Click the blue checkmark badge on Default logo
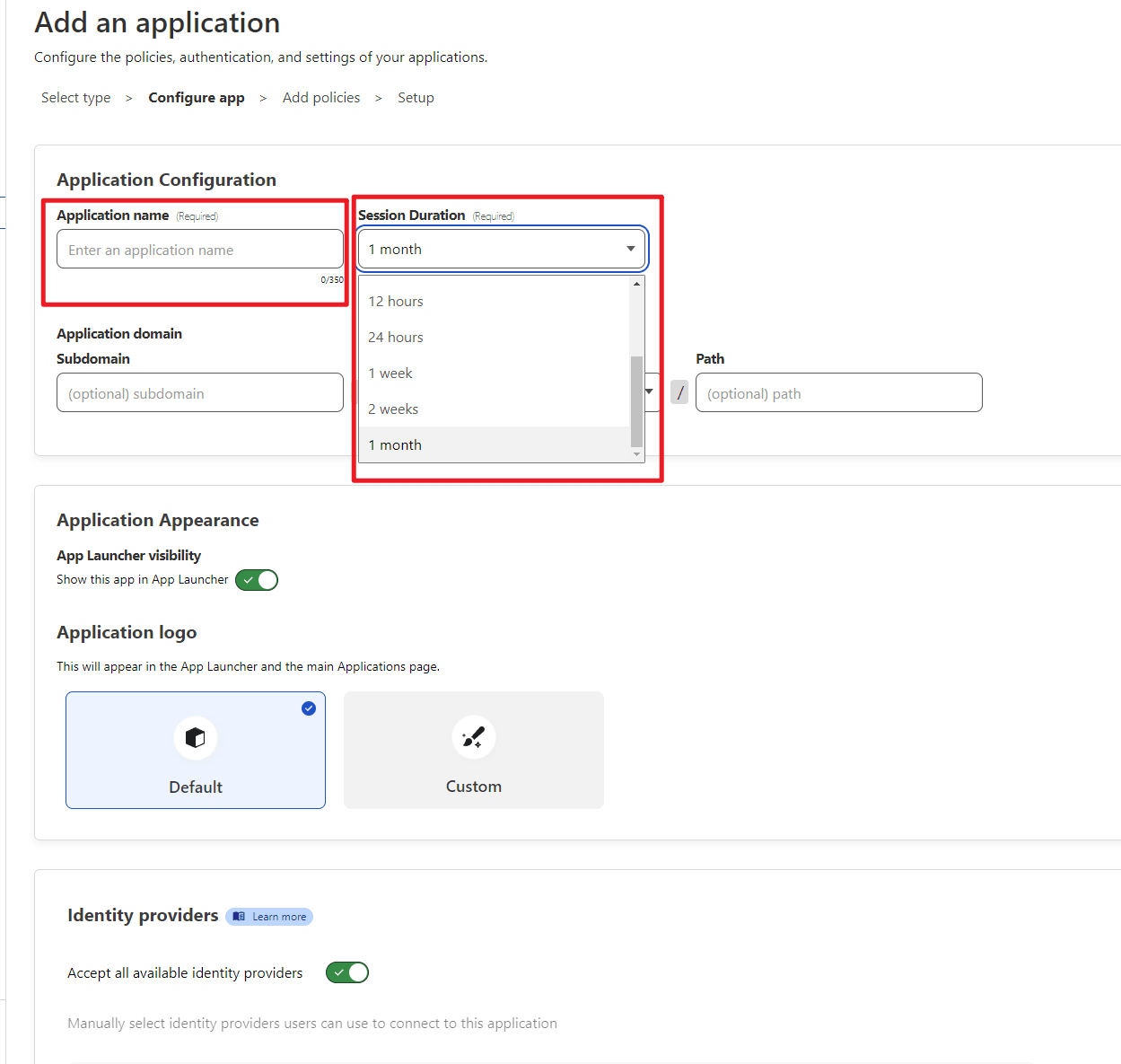The width and height of the screenshot is (1121, 1064). pyautogui.click(x=309, y=708)
